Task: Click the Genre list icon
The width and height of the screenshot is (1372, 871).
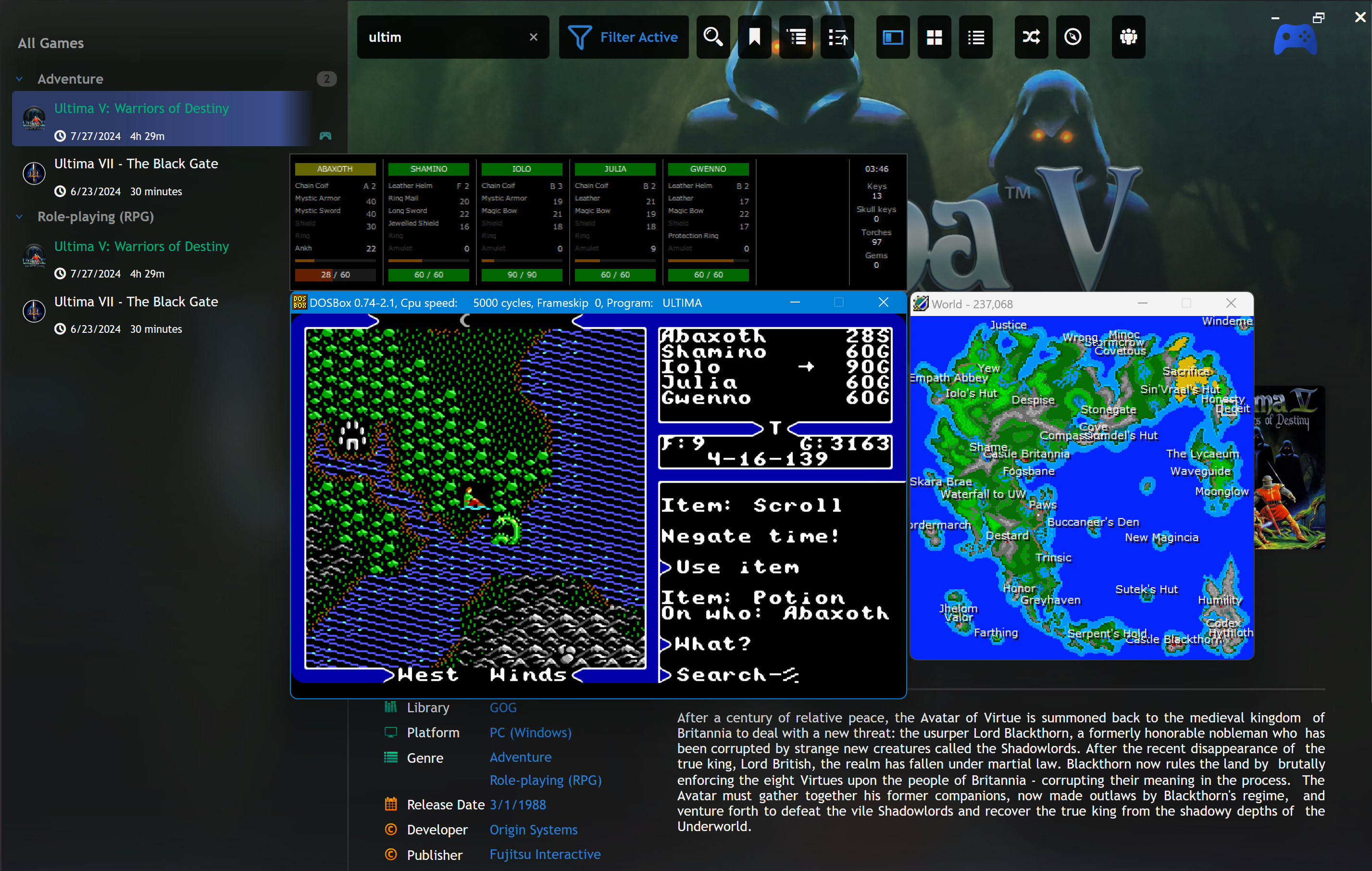Action: coord(390,757)
